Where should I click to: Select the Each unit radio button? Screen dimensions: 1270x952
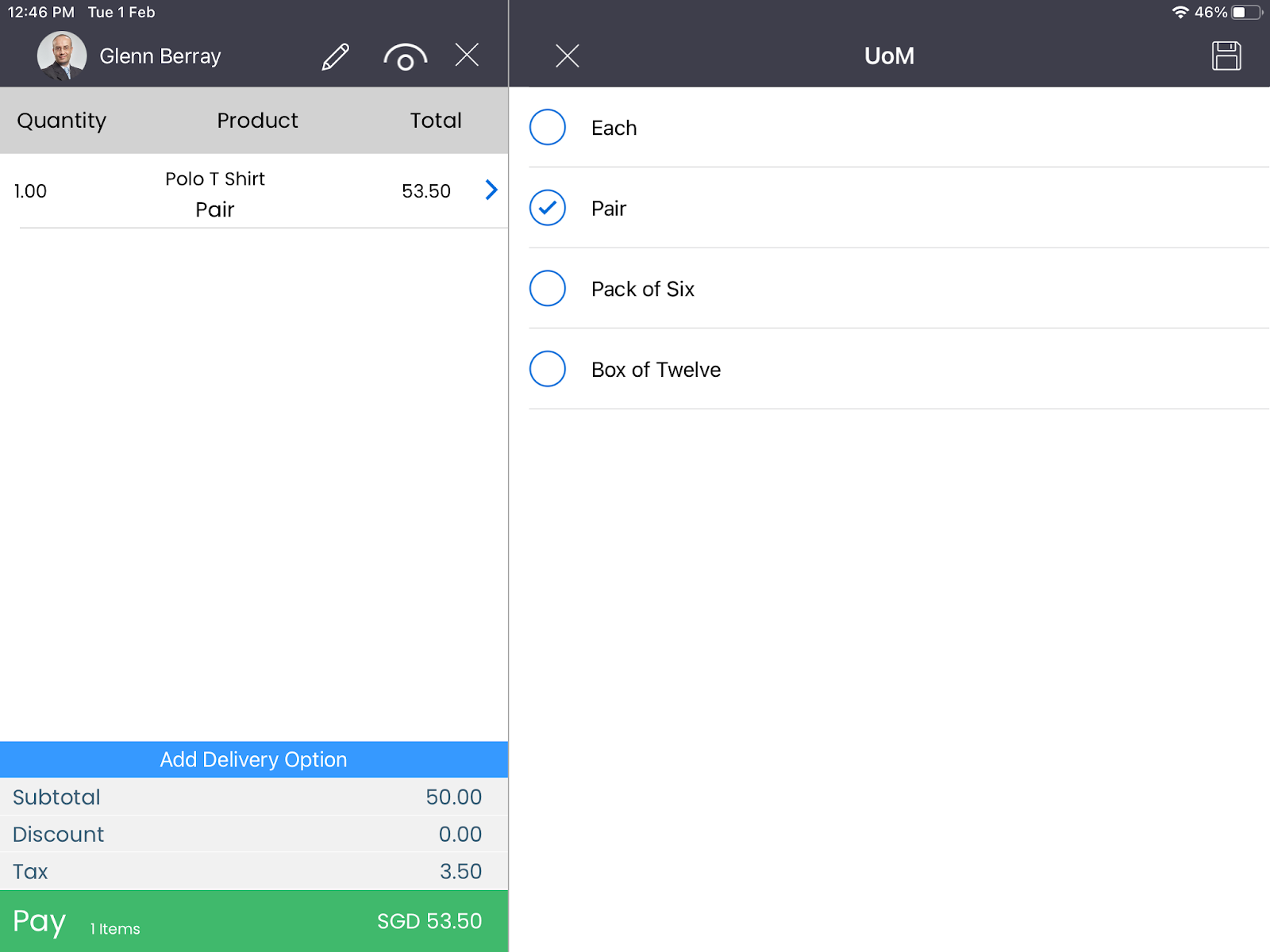click(548, 128)
